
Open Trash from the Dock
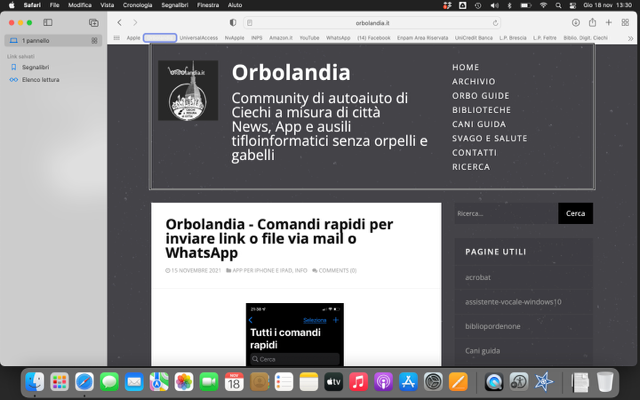pyautogui.click(x=605, y=382)
